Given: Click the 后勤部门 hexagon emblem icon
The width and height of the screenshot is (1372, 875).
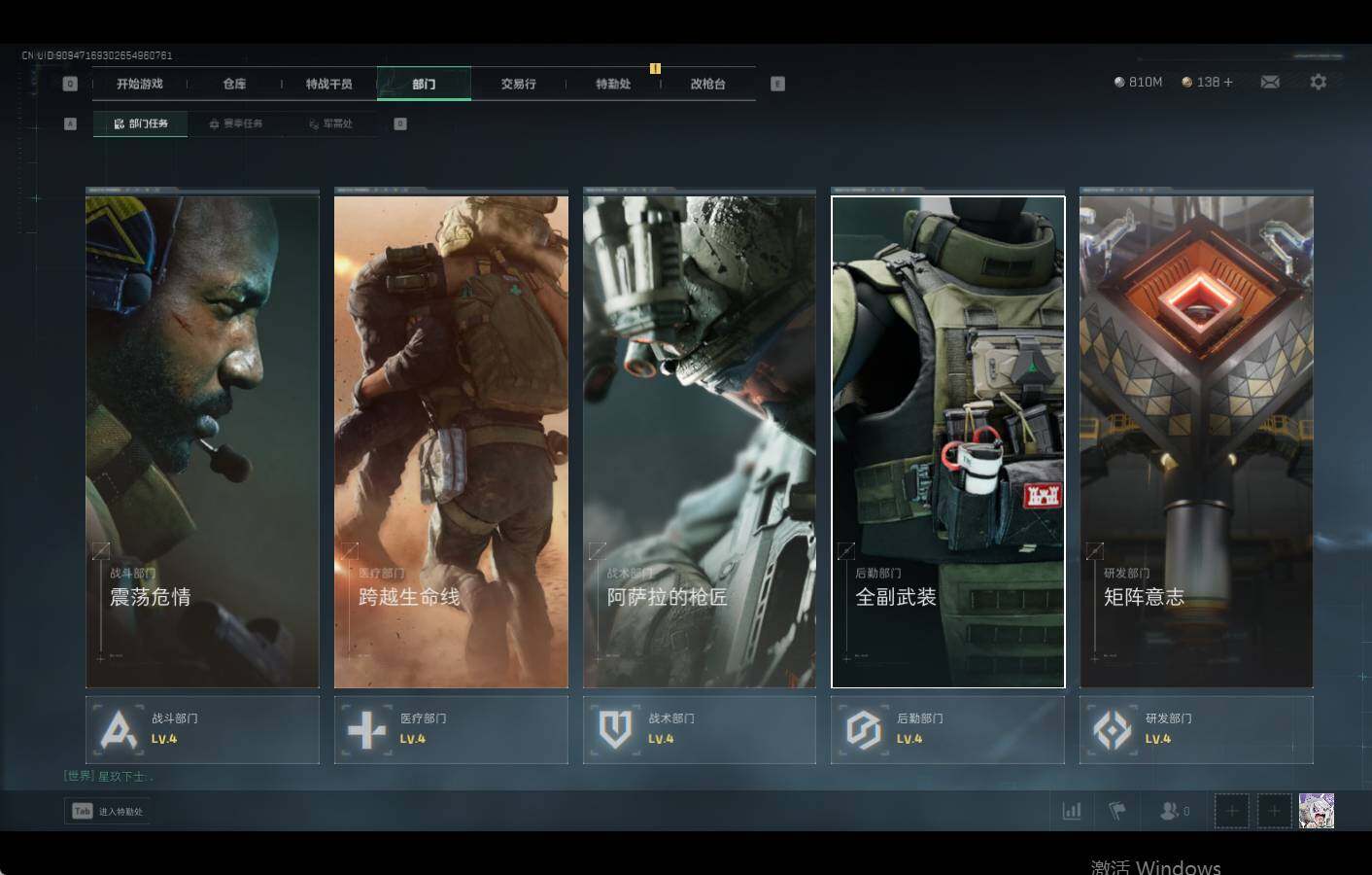Looking at the screenshot, I should tap(863, 729).
